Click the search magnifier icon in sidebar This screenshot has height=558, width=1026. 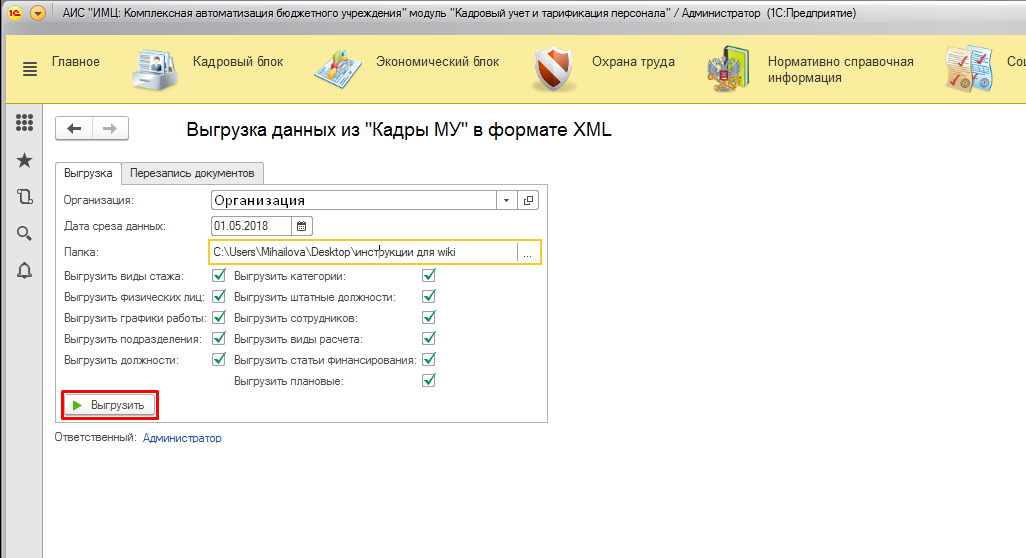25,233
